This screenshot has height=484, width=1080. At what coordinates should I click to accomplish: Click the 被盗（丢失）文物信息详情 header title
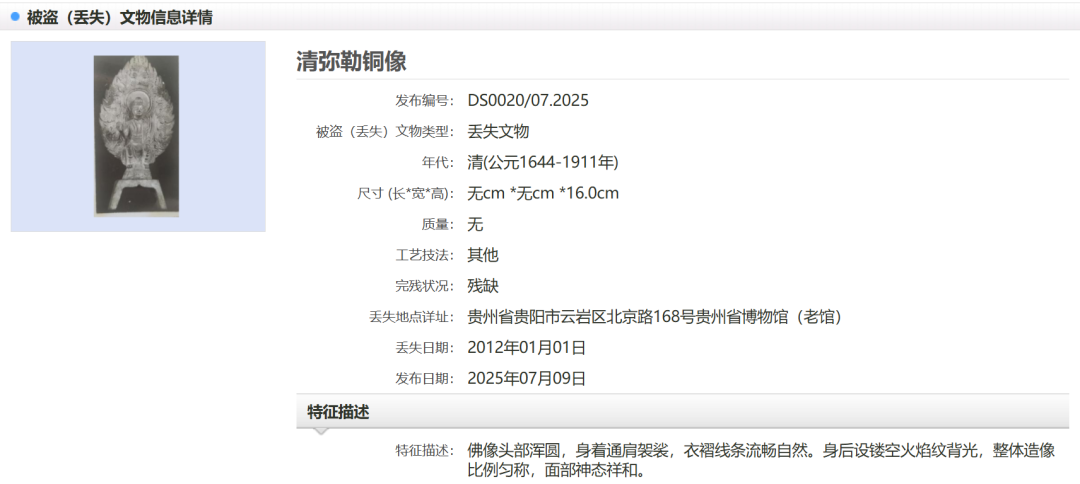(x=119, y=17)
